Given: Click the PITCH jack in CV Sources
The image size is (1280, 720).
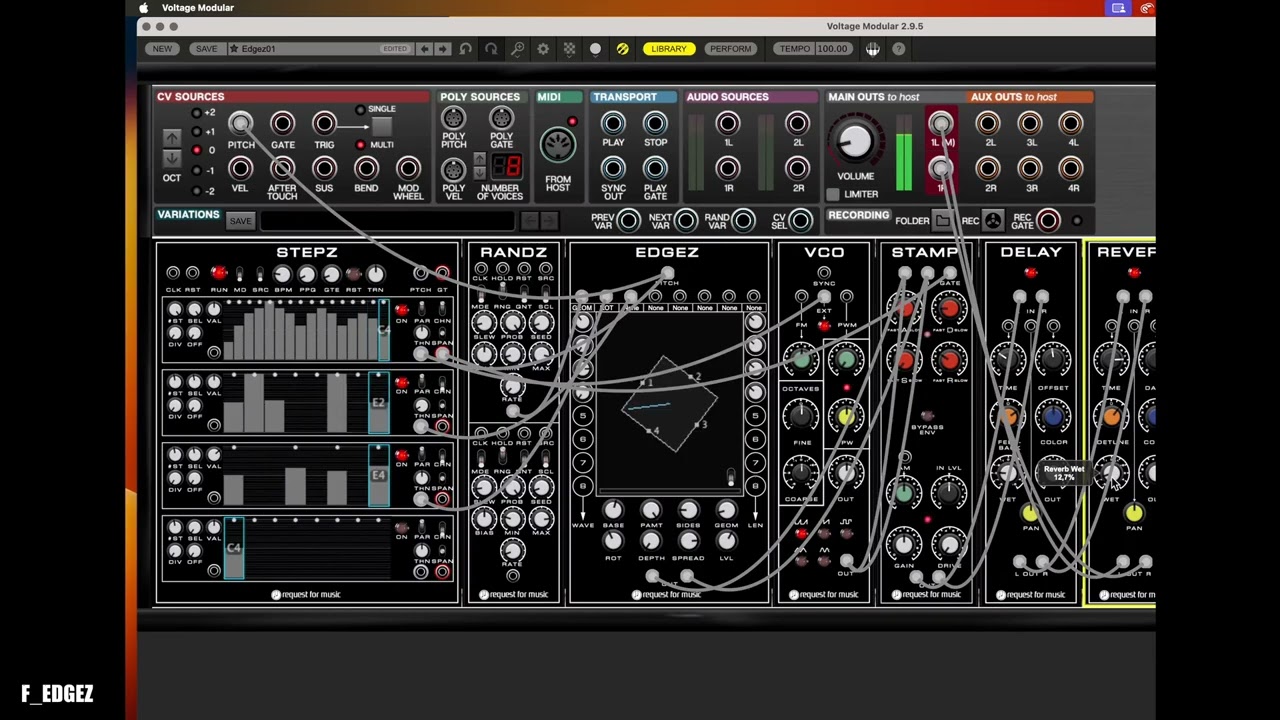Looking at the screenshot, I should click(241, 124).
